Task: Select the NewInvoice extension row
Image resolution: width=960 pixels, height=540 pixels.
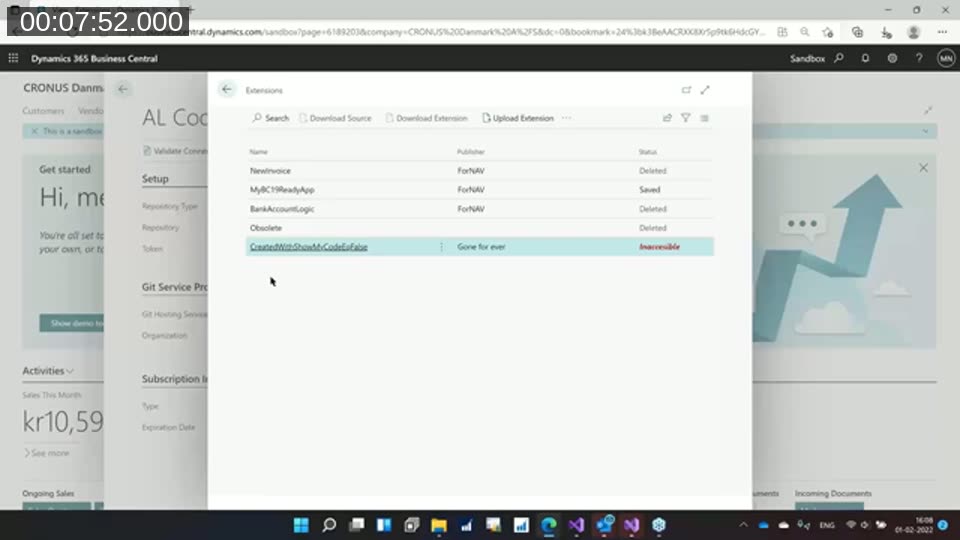Action: coord(480,171)
